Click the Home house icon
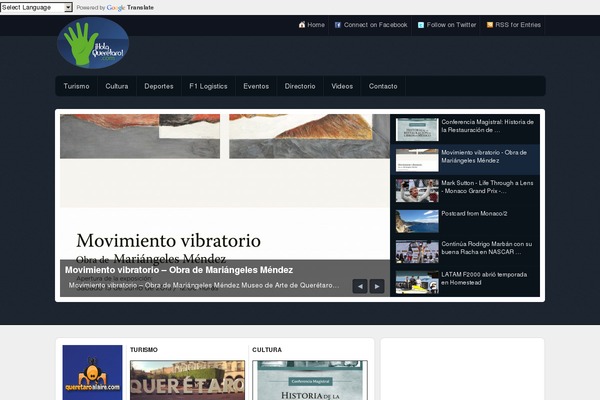This screenshot has width=600, height=400. [x=302, y=25]
